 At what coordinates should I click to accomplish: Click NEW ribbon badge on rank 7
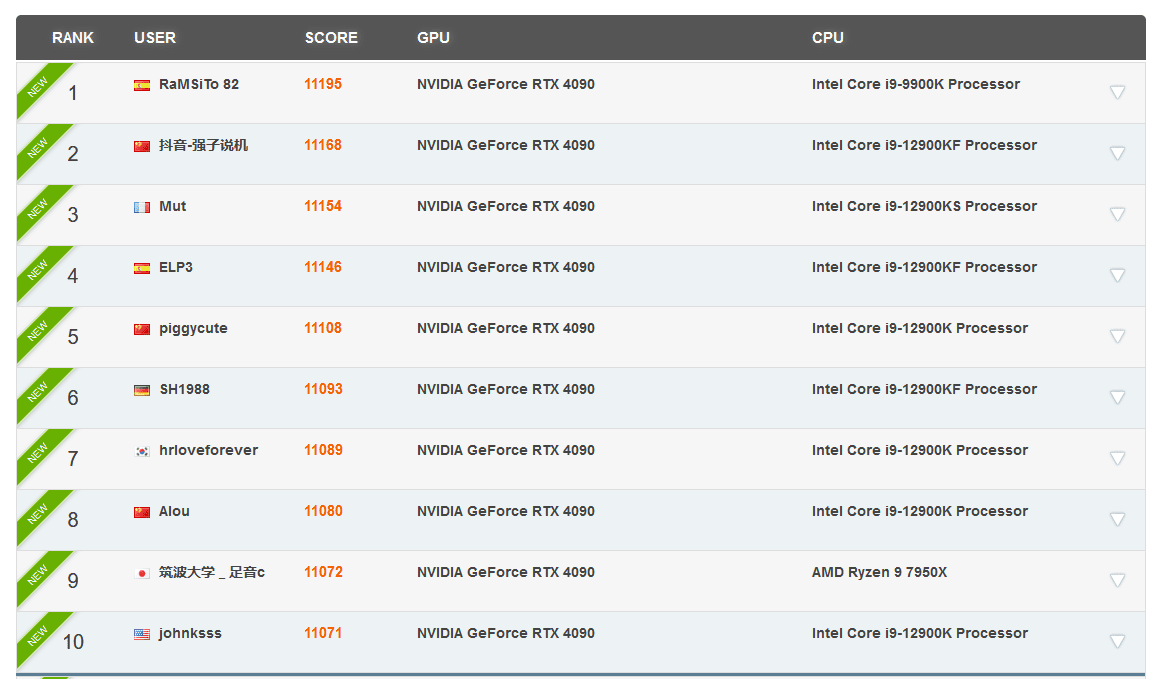click(39, 453)
